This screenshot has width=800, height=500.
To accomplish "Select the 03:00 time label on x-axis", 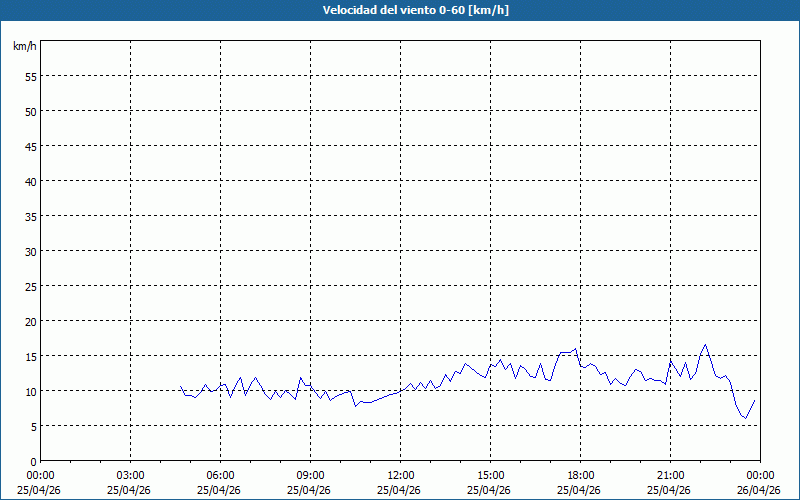I will pyautogui.click(x=130, y=475).
